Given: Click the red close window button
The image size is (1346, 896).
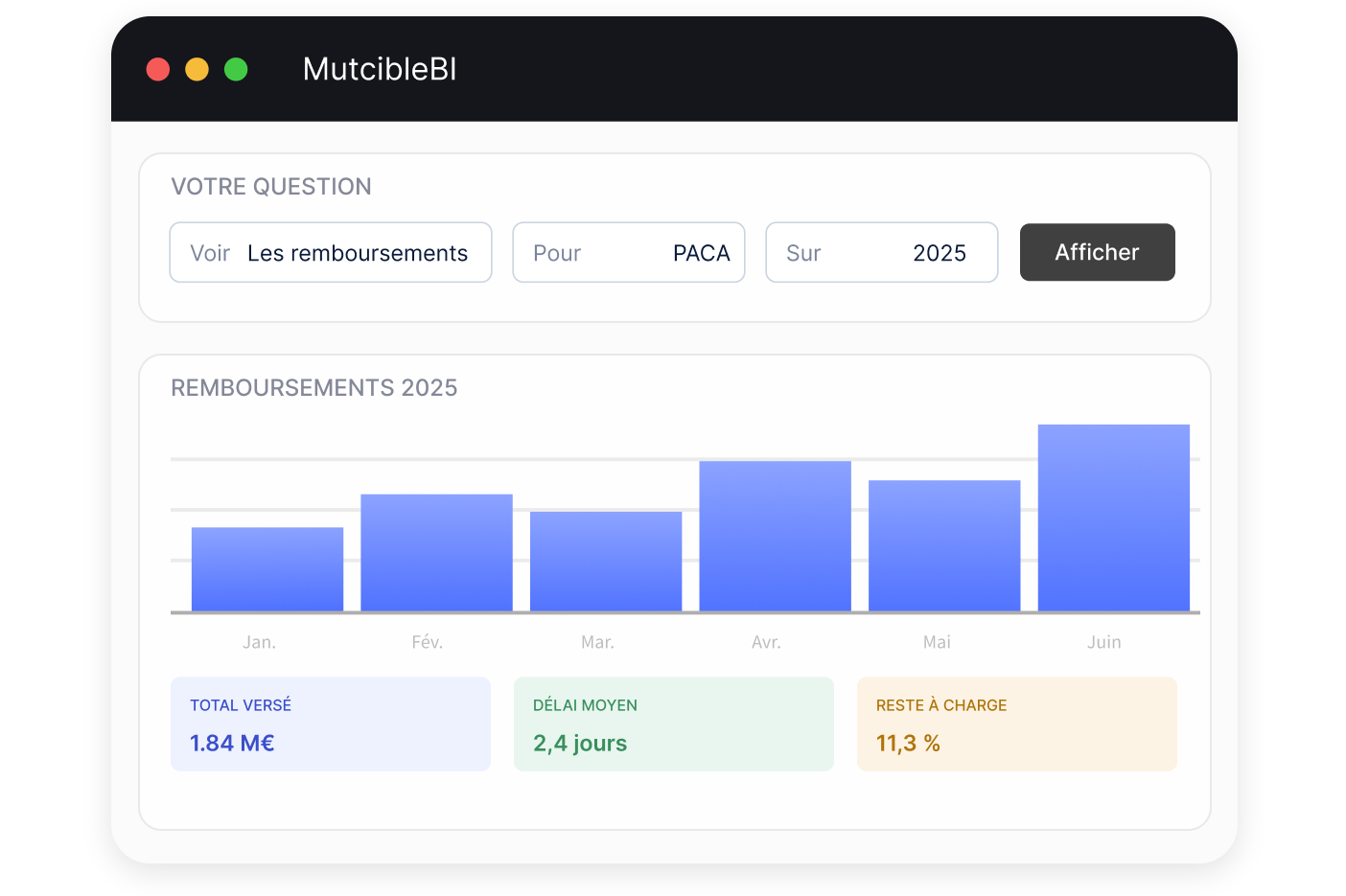Looking at the screenshot, I should click(x=158, y=69).
